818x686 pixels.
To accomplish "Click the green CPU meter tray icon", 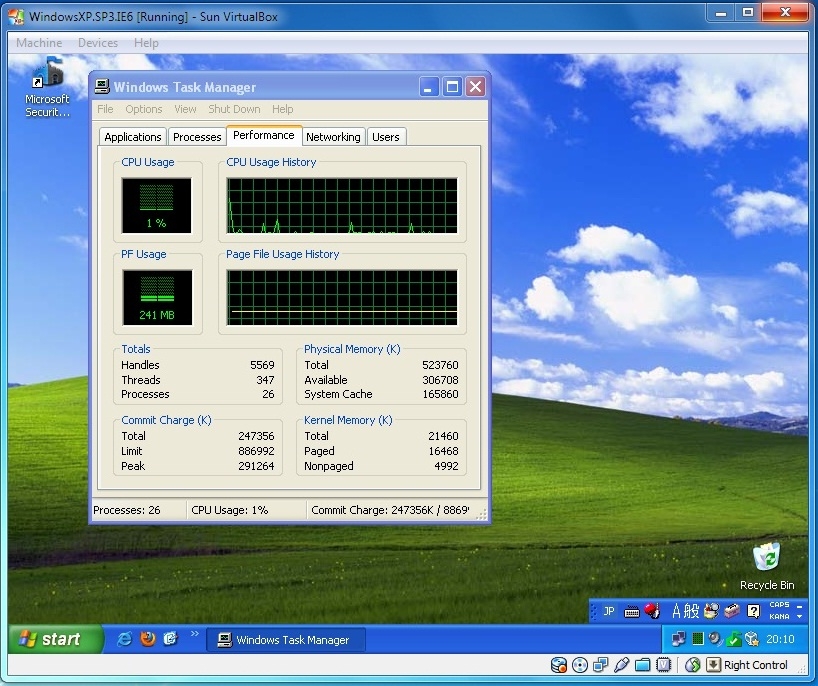I will (697, 639).
